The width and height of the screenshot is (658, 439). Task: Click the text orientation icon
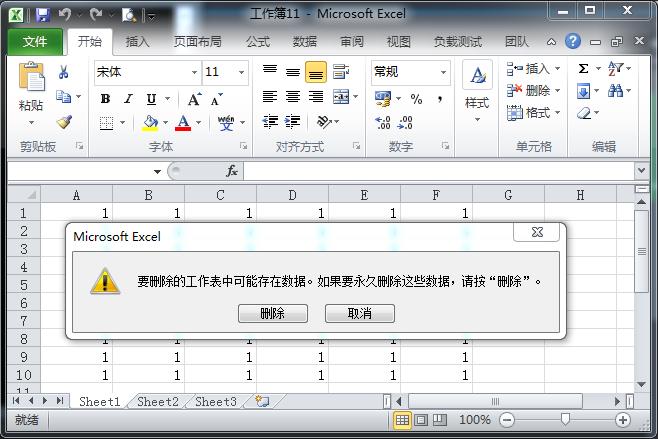(x=324, y=122)
